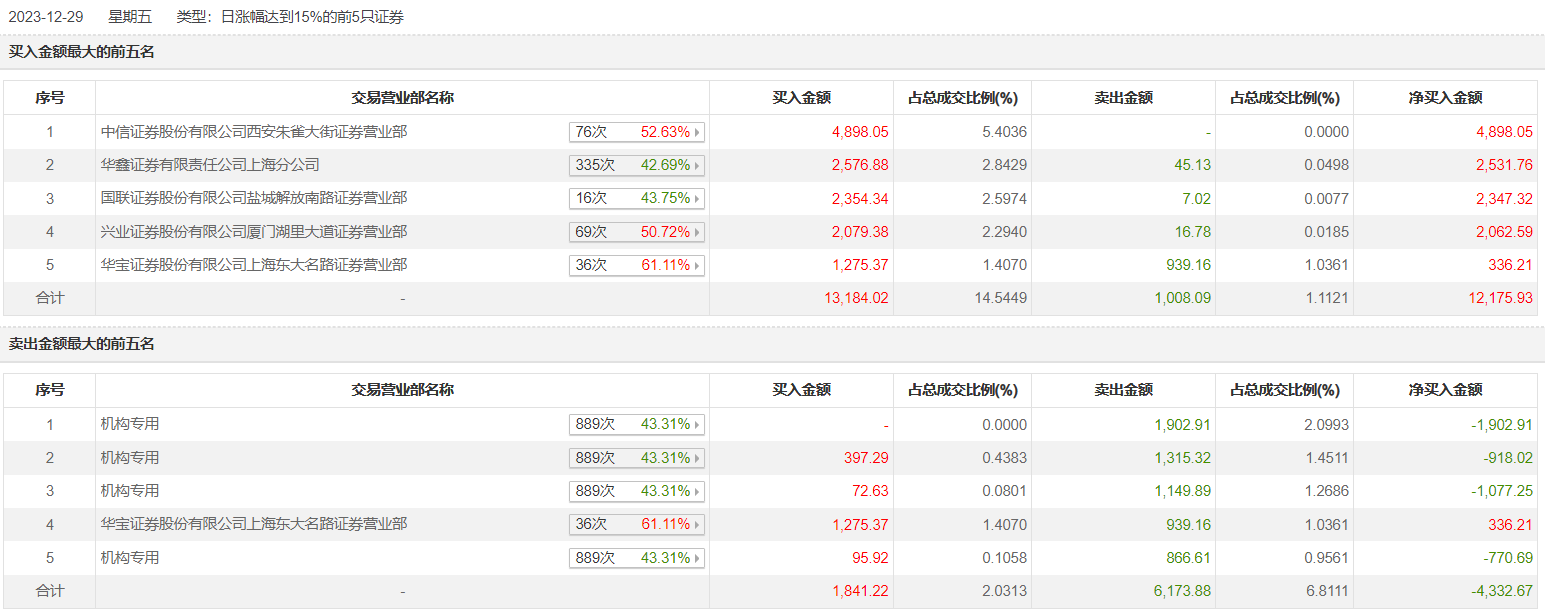This screenshot has height=614, width=1545.
Task: Select the 卖出金额最大的前五名 section title
Action: click(x=82, y=344)
